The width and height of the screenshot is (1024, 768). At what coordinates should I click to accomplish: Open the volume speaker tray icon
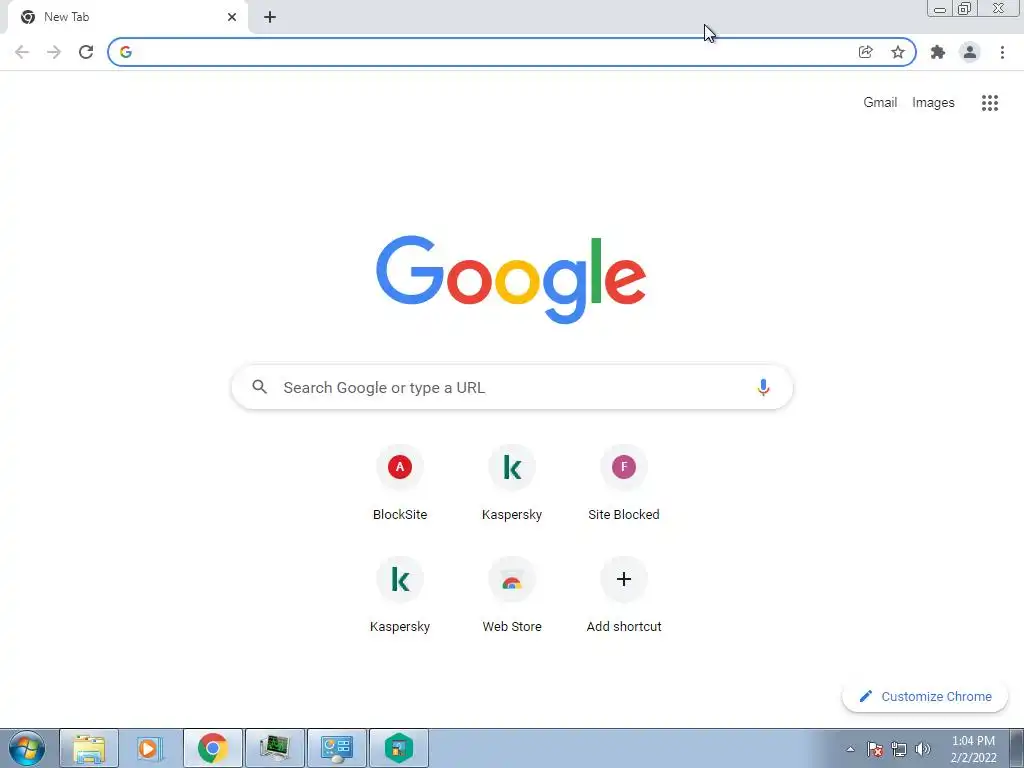pyautogui.click(x=923, y=749)
